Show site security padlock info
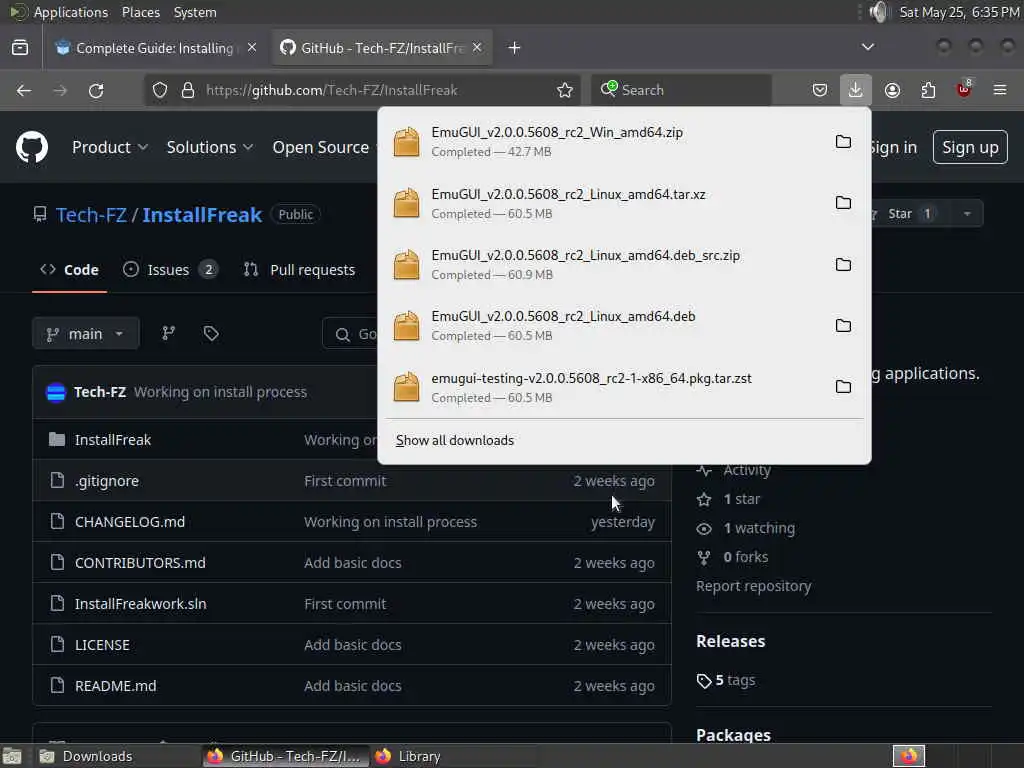Screen dimensions: 1024x768 188,90
